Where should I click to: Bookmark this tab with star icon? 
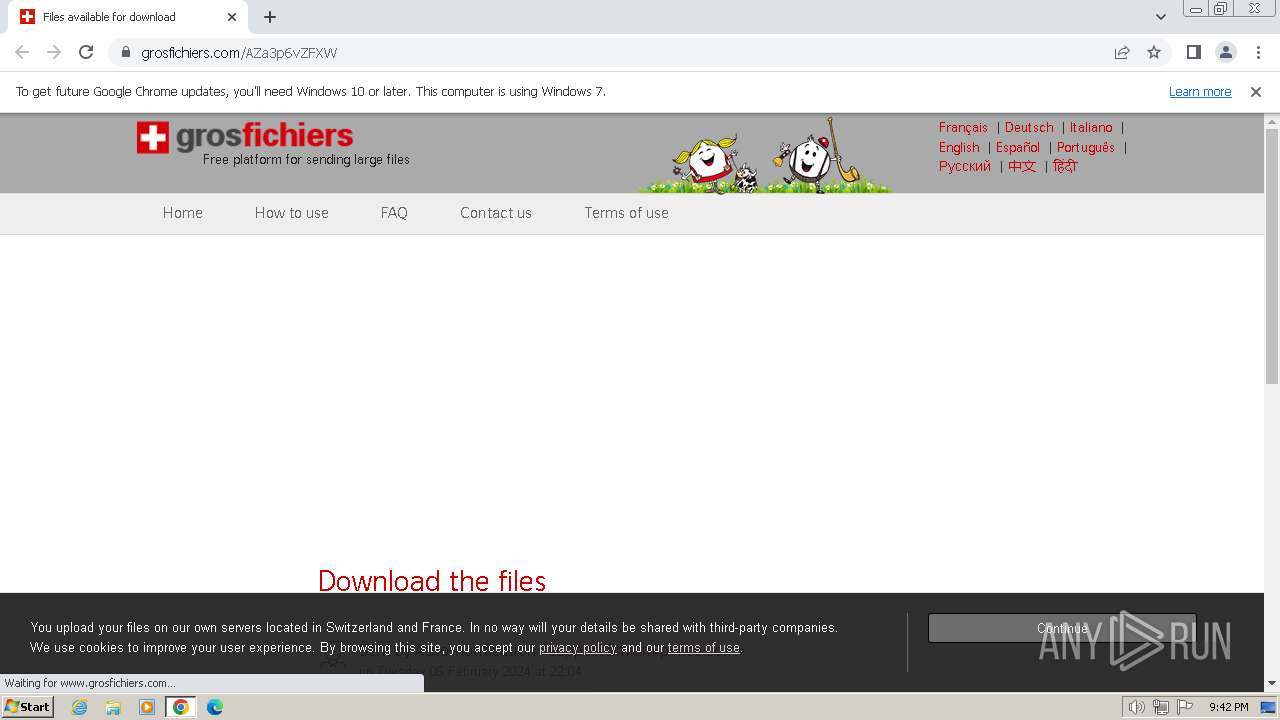tap(1154, 52)
